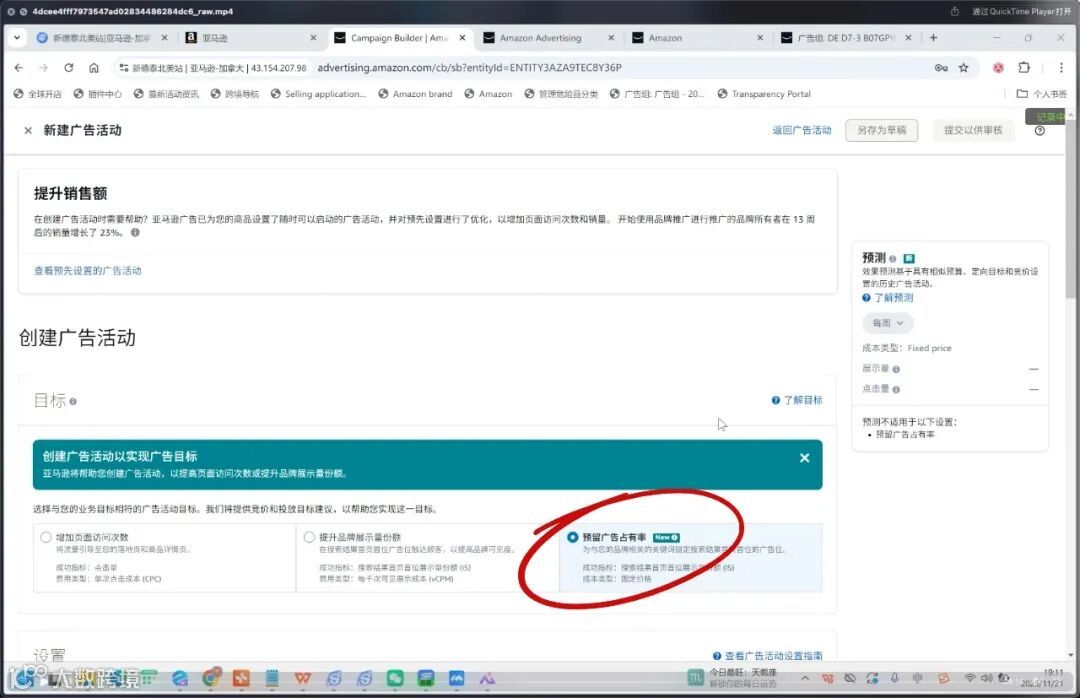Open WPS Office from the taskbar
The height and width of the screenshot is (698, 1080).
tap(302, 678)
